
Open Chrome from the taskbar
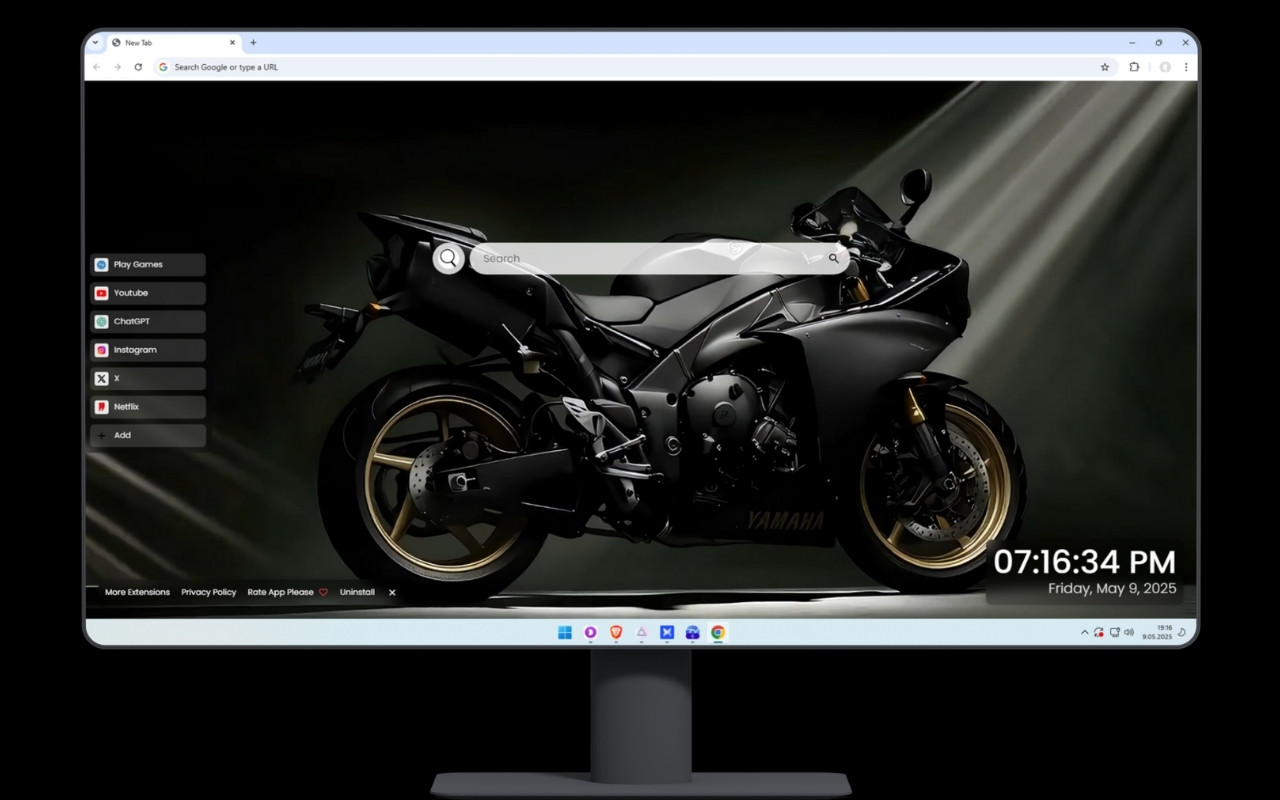tap(718, 632)
